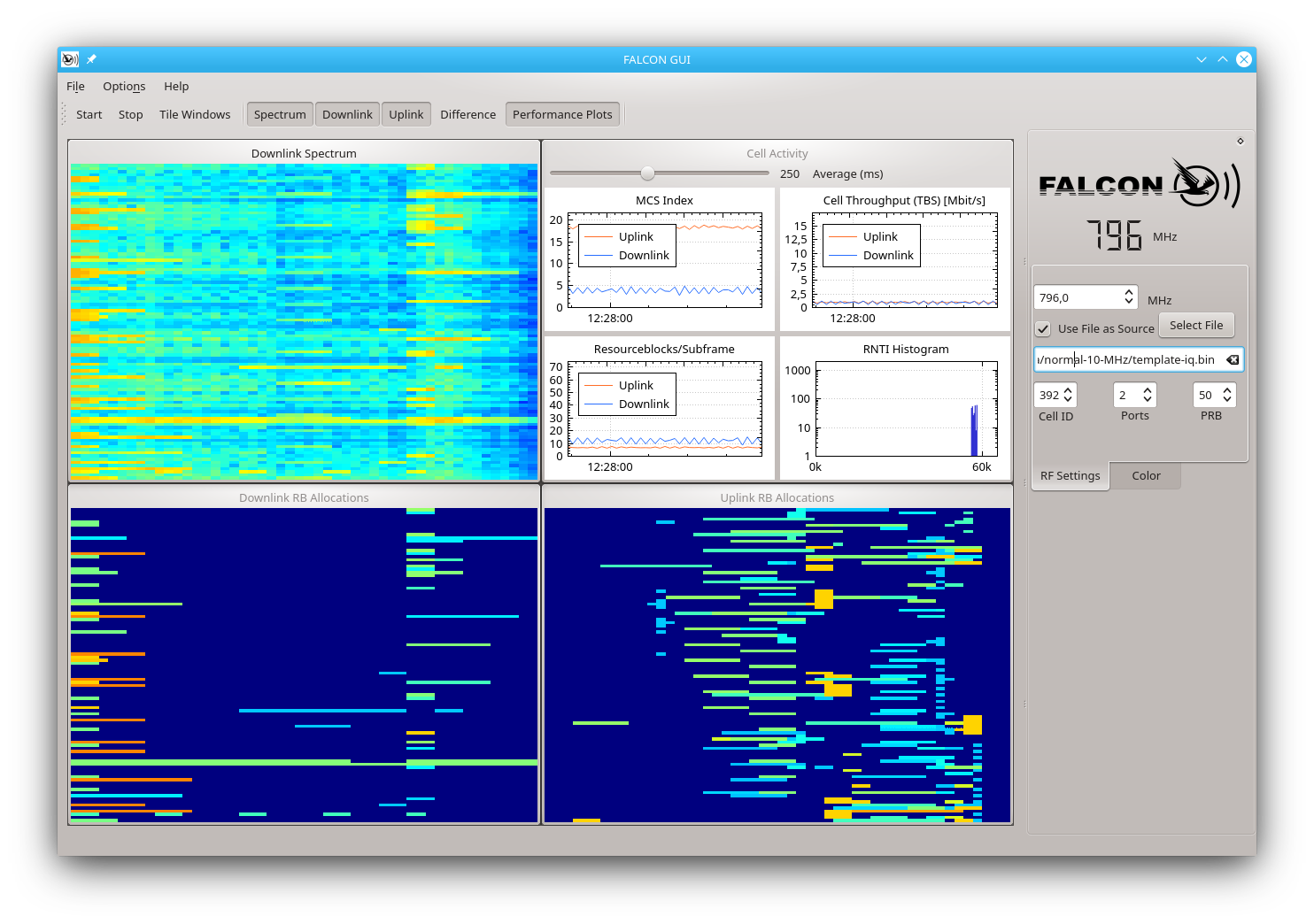1314x924 pixels.
Task: Toggle the Spectrum view button
Action: click(280, 114)
